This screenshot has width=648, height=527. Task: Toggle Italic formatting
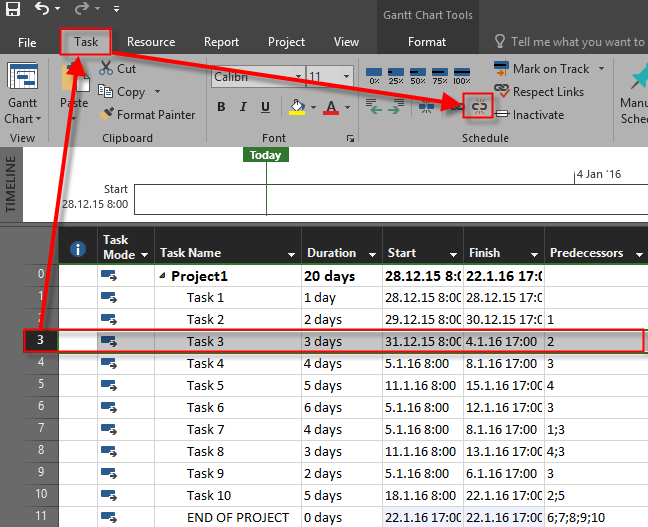click(245, 107)
